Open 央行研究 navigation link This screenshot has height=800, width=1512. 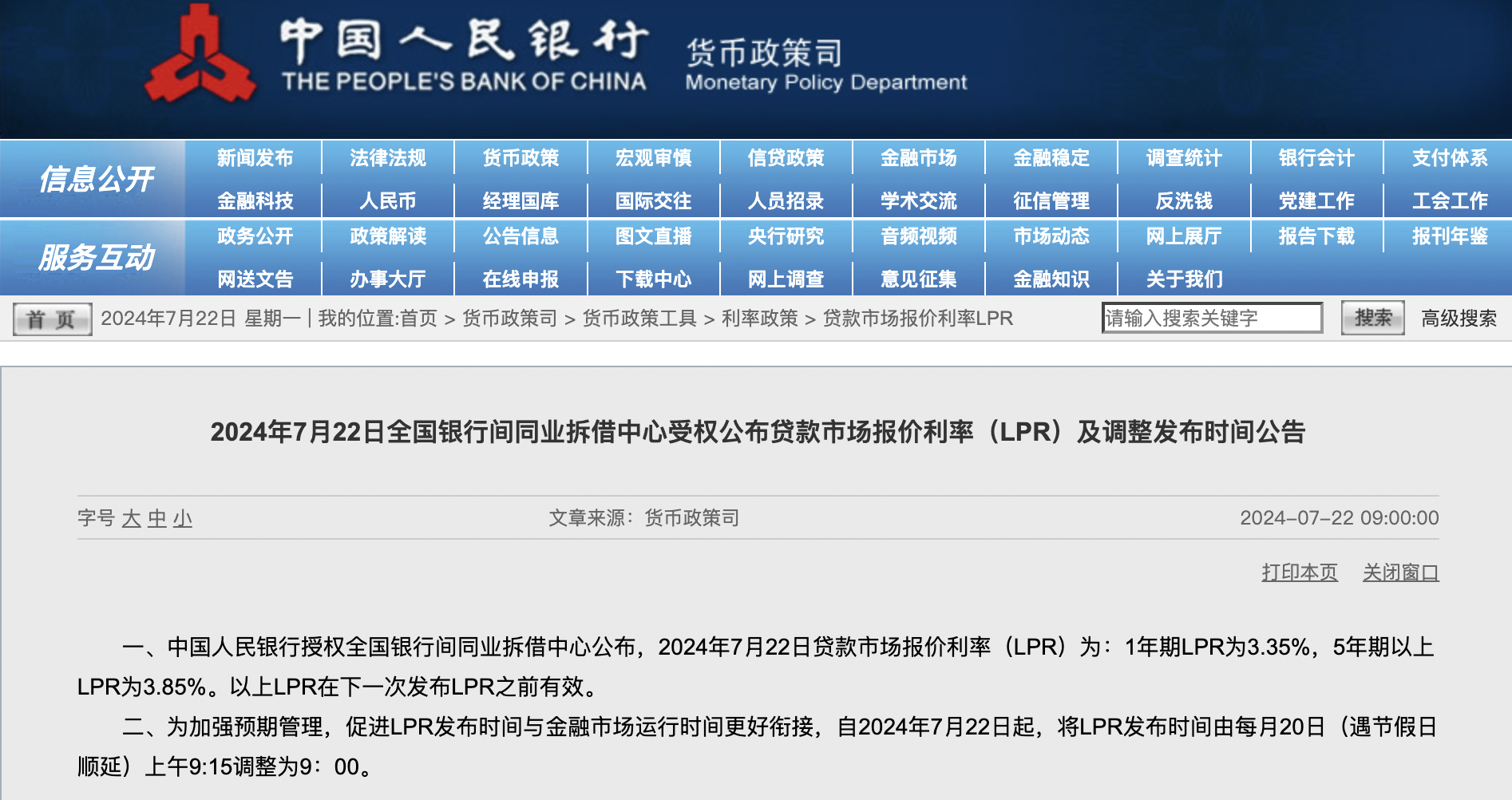coord(786,236)
